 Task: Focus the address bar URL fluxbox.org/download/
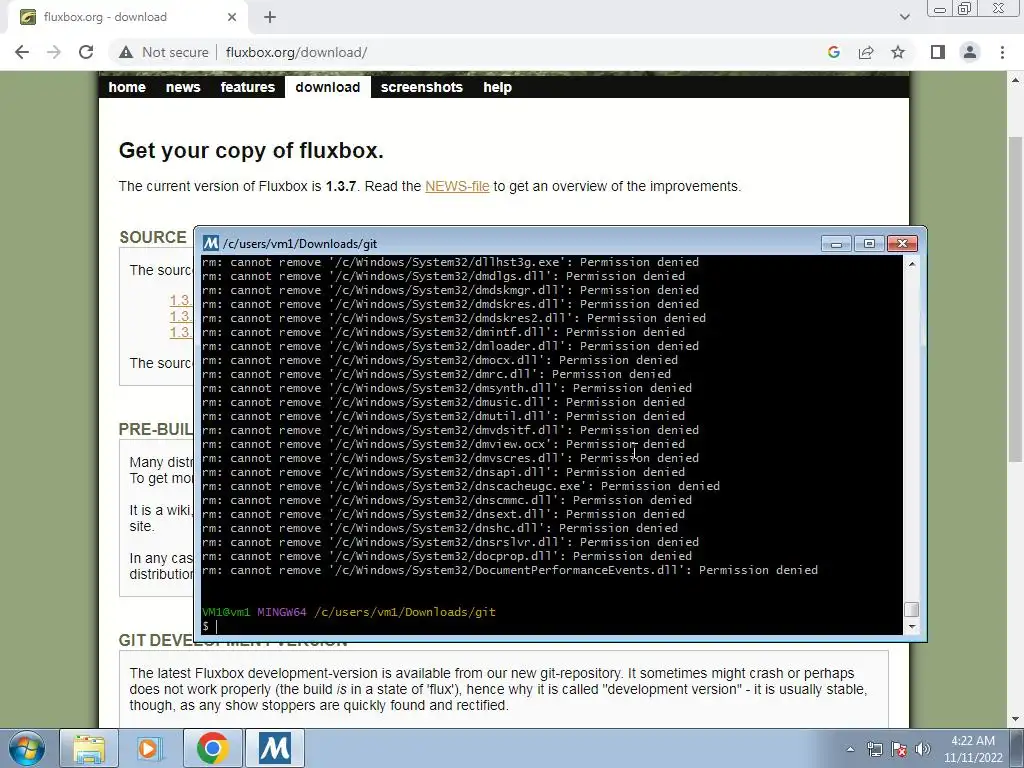[296, 52]
